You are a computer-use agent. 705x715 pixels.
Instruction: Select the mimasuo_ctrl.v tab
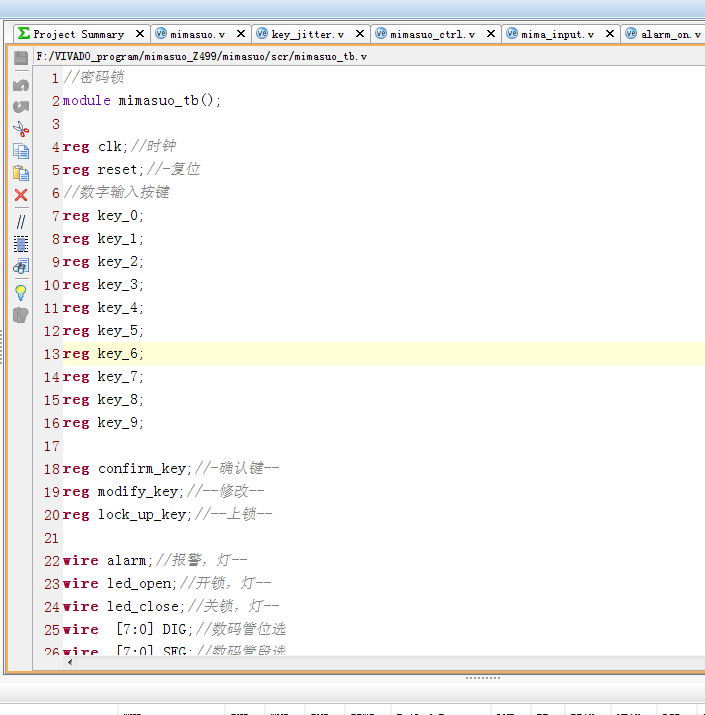(x=426, y=34)
